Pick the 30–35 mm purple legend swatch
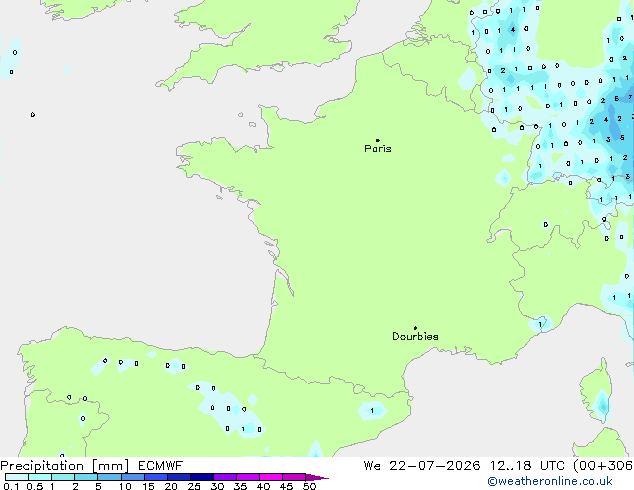The height and width of the screenshot is (490, 634). [225, 477]
